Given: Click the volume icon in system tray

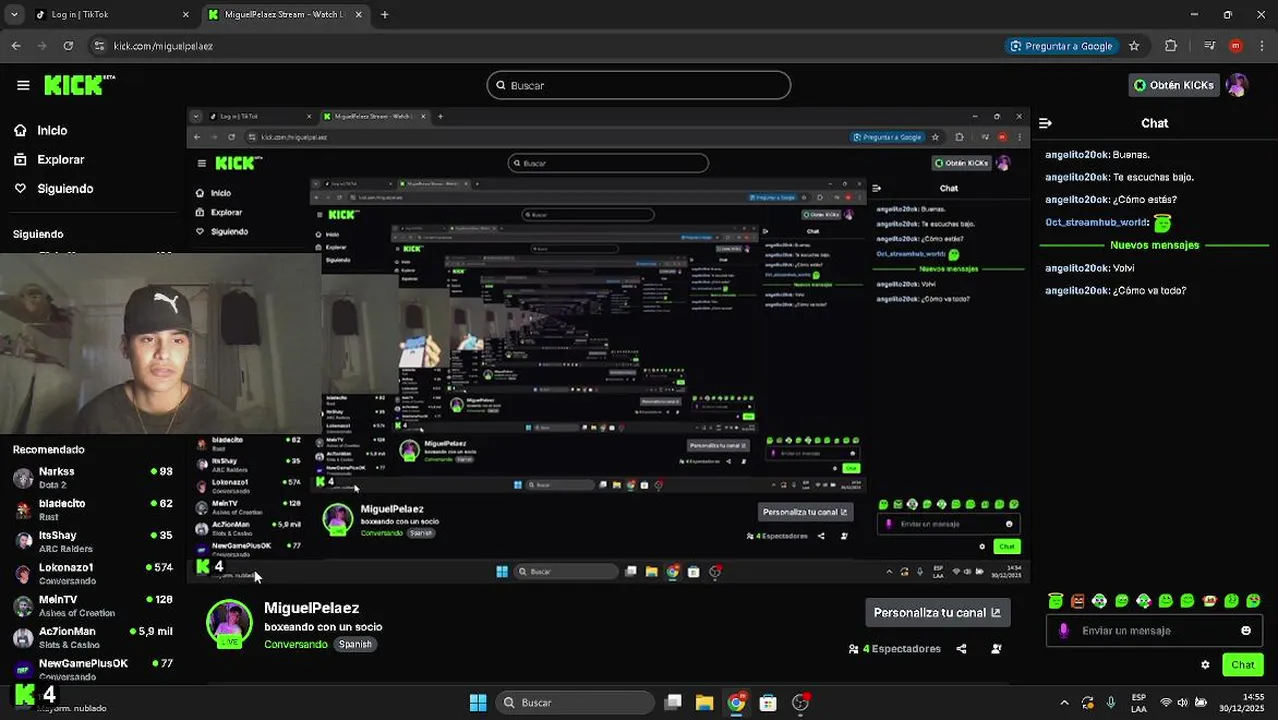Looking at the screenshot, I should [1183, 702].
